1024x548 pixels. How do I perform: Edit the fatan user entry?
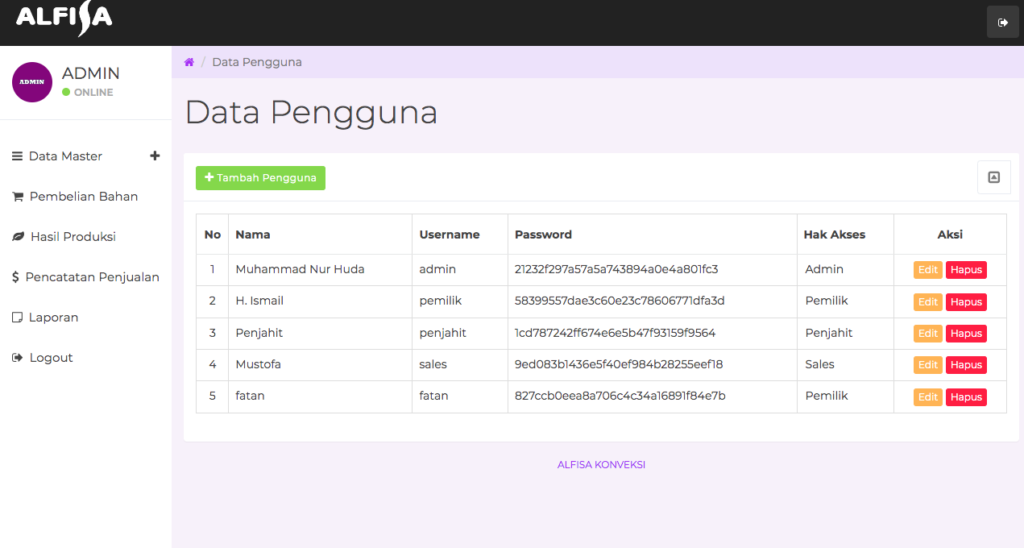tap(927, 397)
